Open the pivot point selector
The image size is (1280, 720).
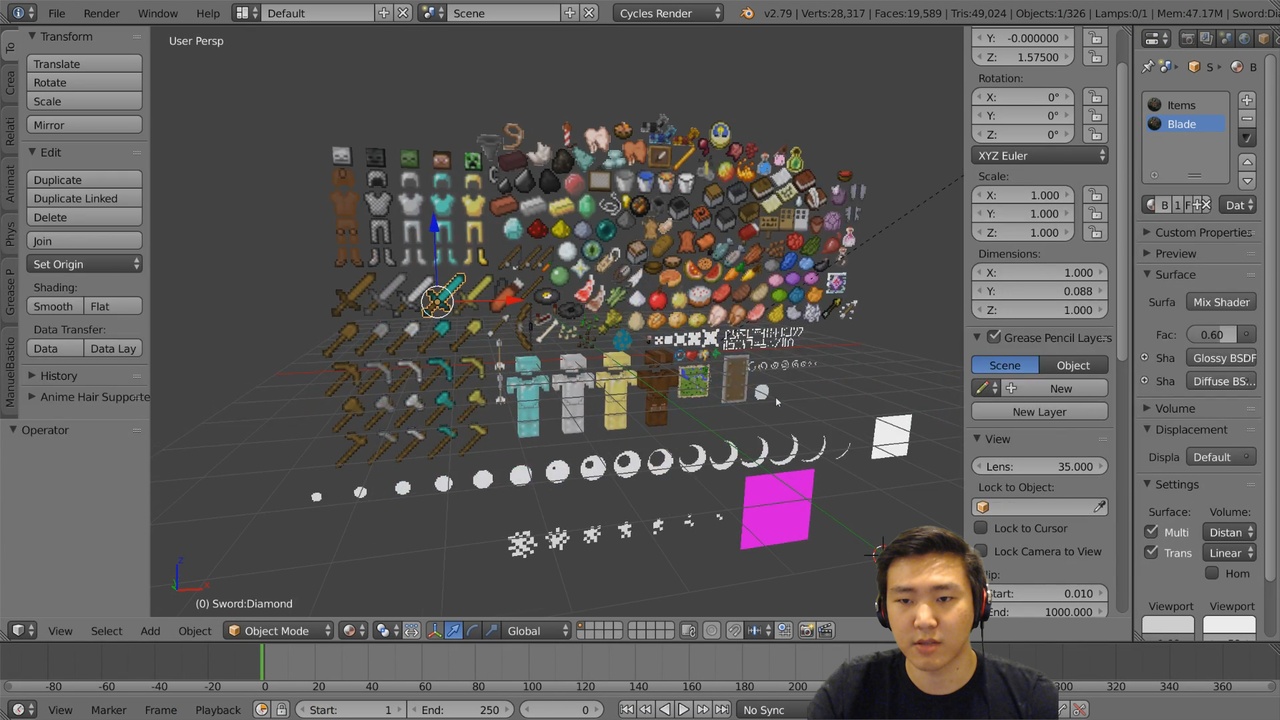388,630
